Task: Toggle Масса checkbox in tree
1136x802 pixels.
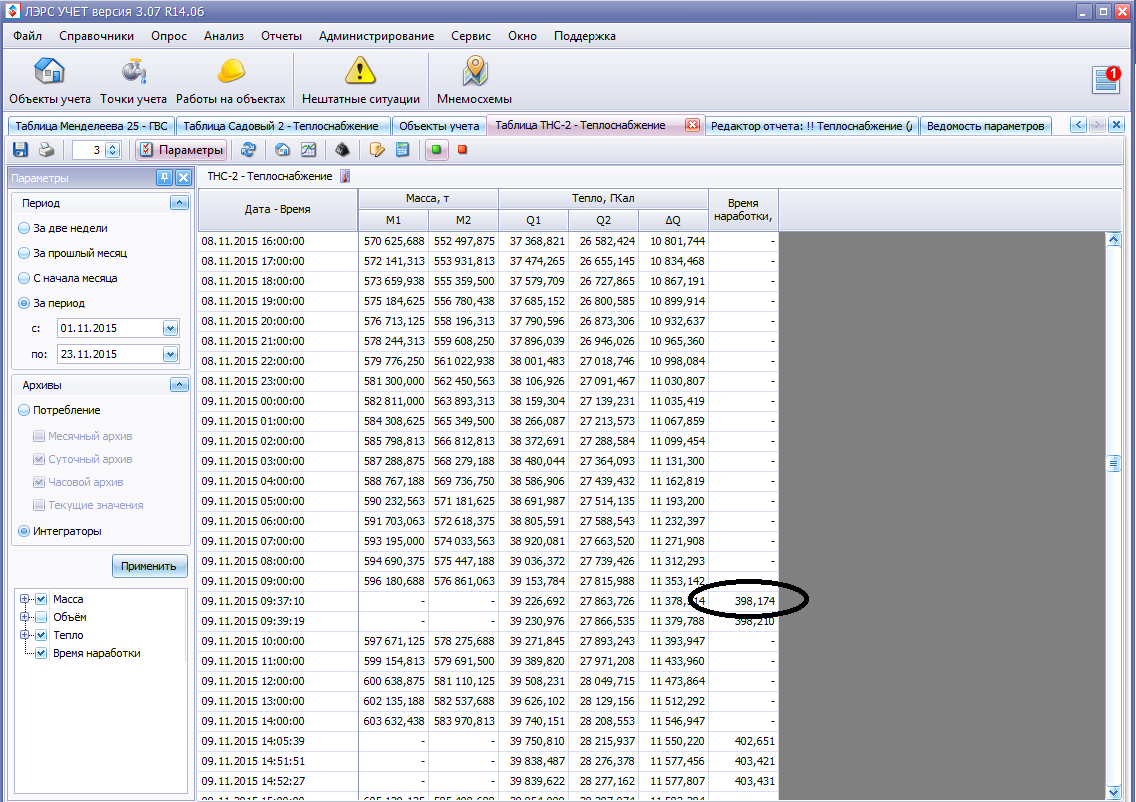Action: pyautogui.click(x=41, y=599)
